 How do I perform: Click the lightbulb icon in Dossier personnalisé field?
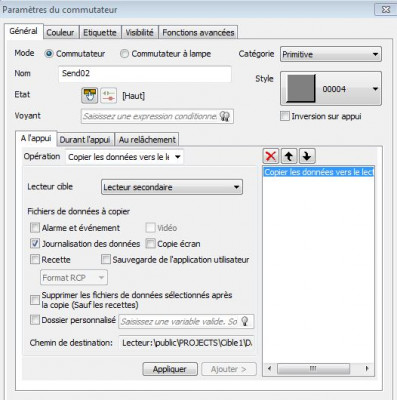(245, 321)
